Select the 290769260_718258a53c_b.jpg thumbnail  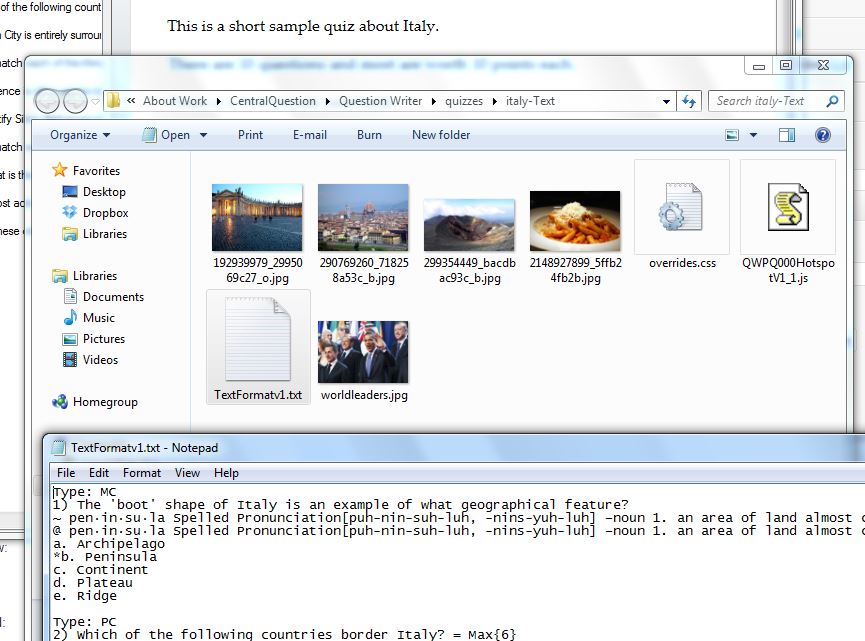point(363,218)
